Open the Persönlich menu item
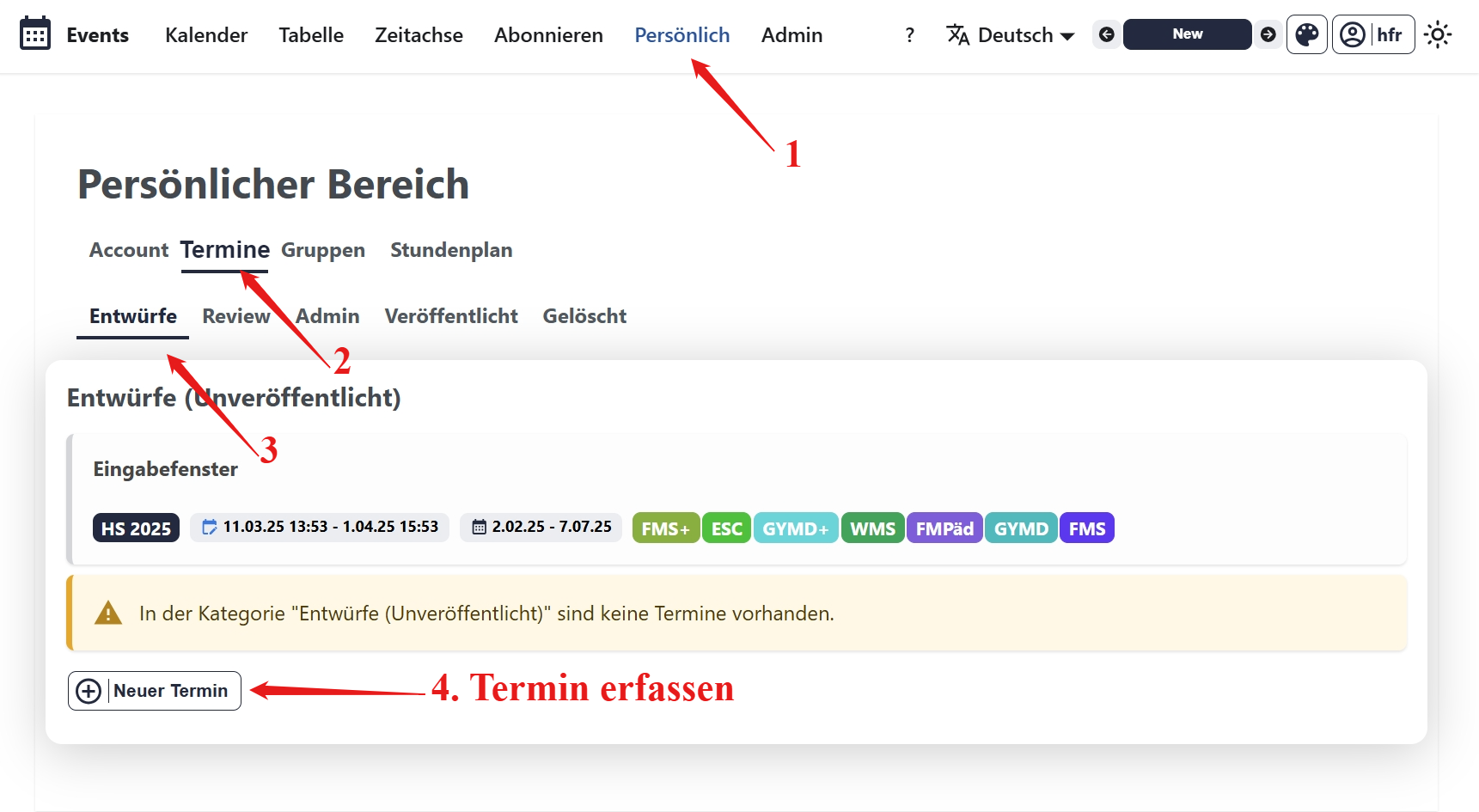 pos(682,35)
